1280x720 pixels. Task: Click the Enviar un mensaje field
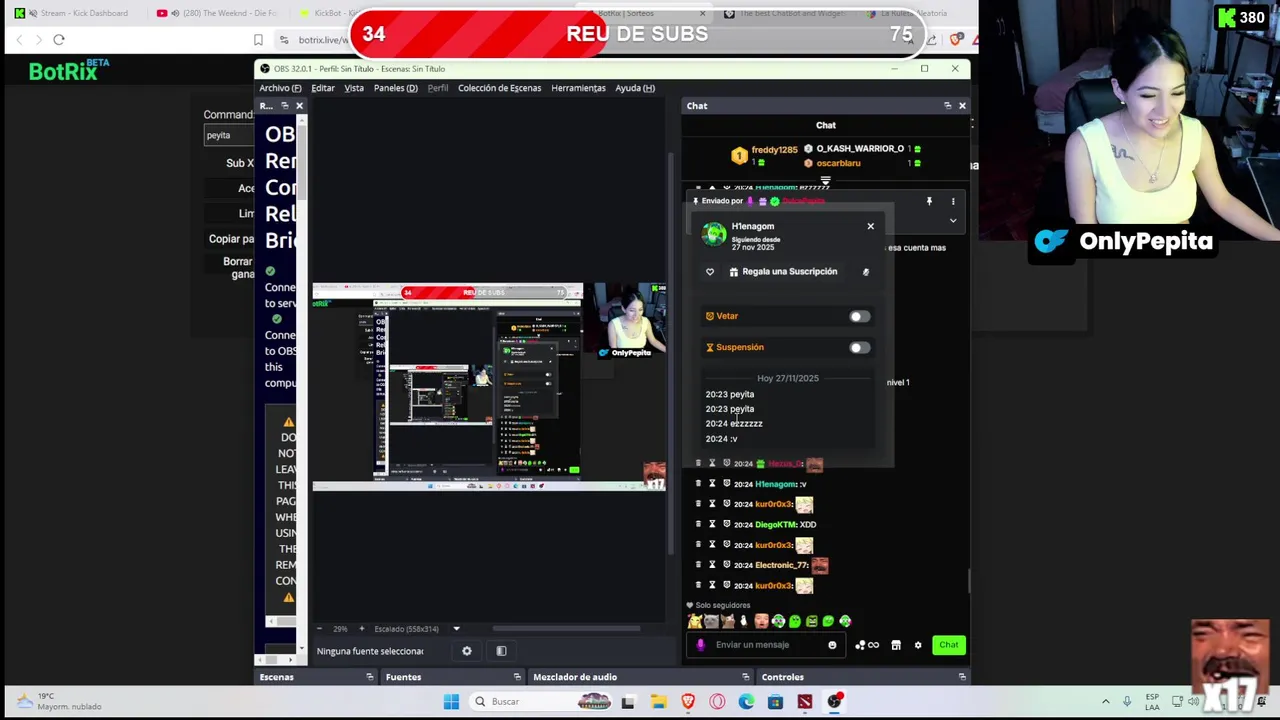pos(765,645)
